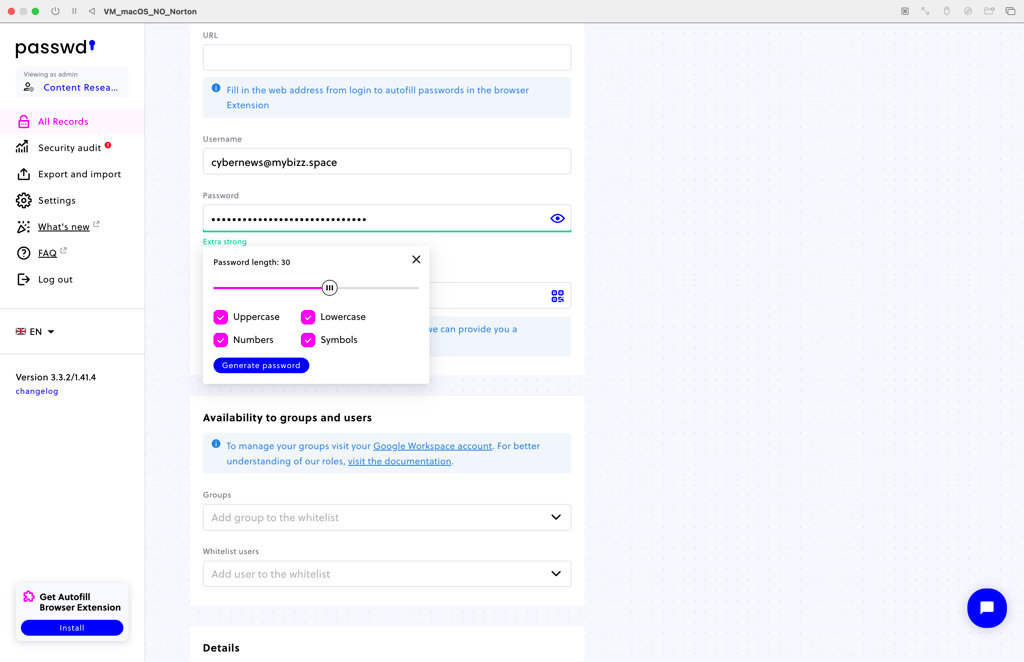1024x662 pixels.
Task: Open Content Resea... account switcher
Action: 72,82
